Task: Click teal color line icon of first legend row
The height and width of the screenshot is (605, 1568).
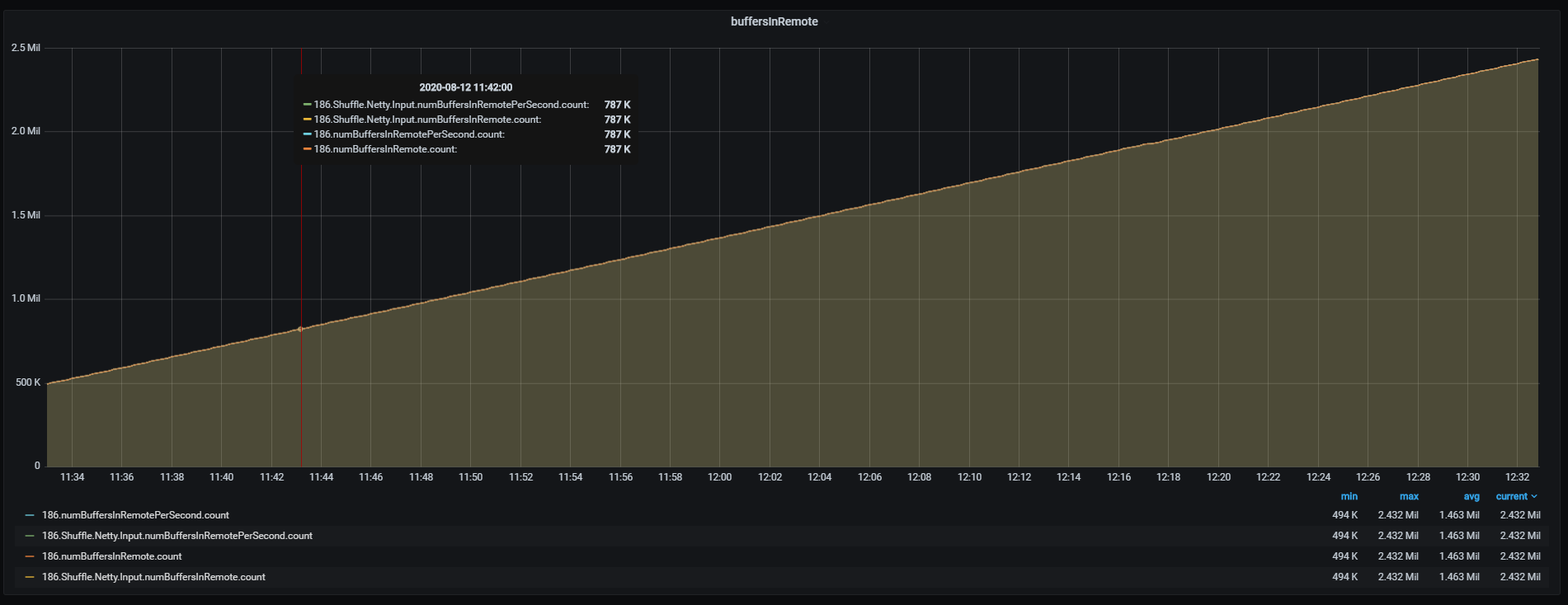Action: pyautogui.click(x=31, y=515)
